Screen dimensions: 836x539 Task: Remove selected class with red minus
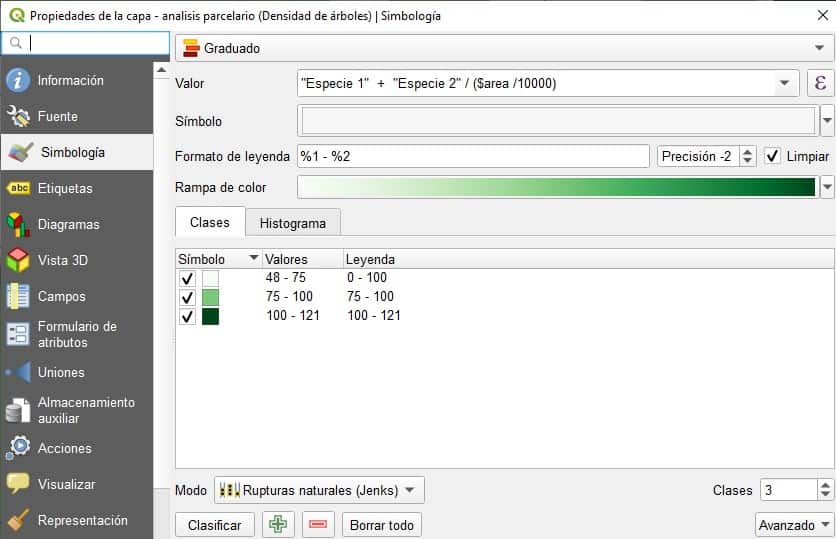(x=318, y=525)
